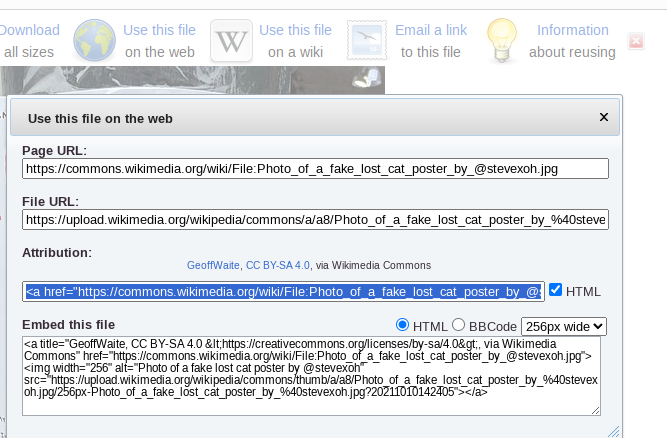Open 'Information about reusing'
The height and width of the screenshot is (438, 667).
572,41
